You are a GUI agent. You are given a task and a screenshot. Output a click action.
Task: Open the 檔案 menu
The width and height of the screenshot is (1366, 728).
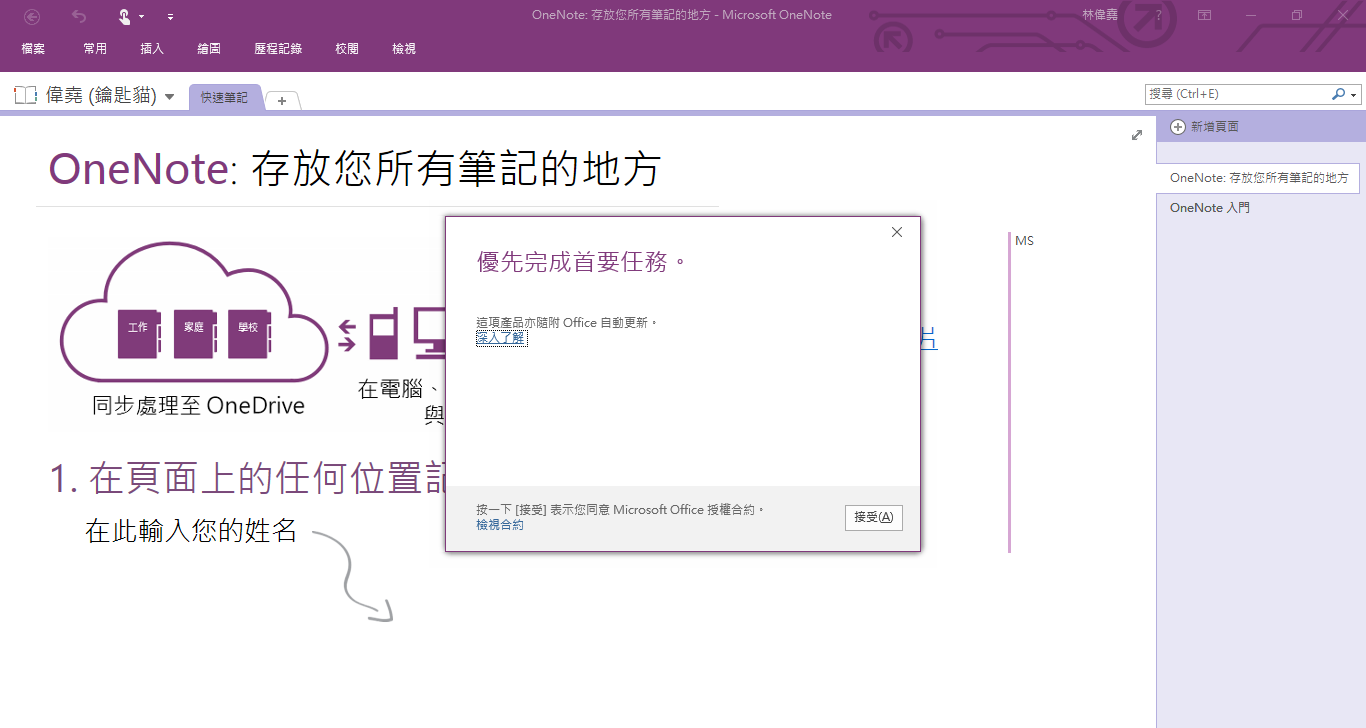pyautogui.click(x=33, y=48)
